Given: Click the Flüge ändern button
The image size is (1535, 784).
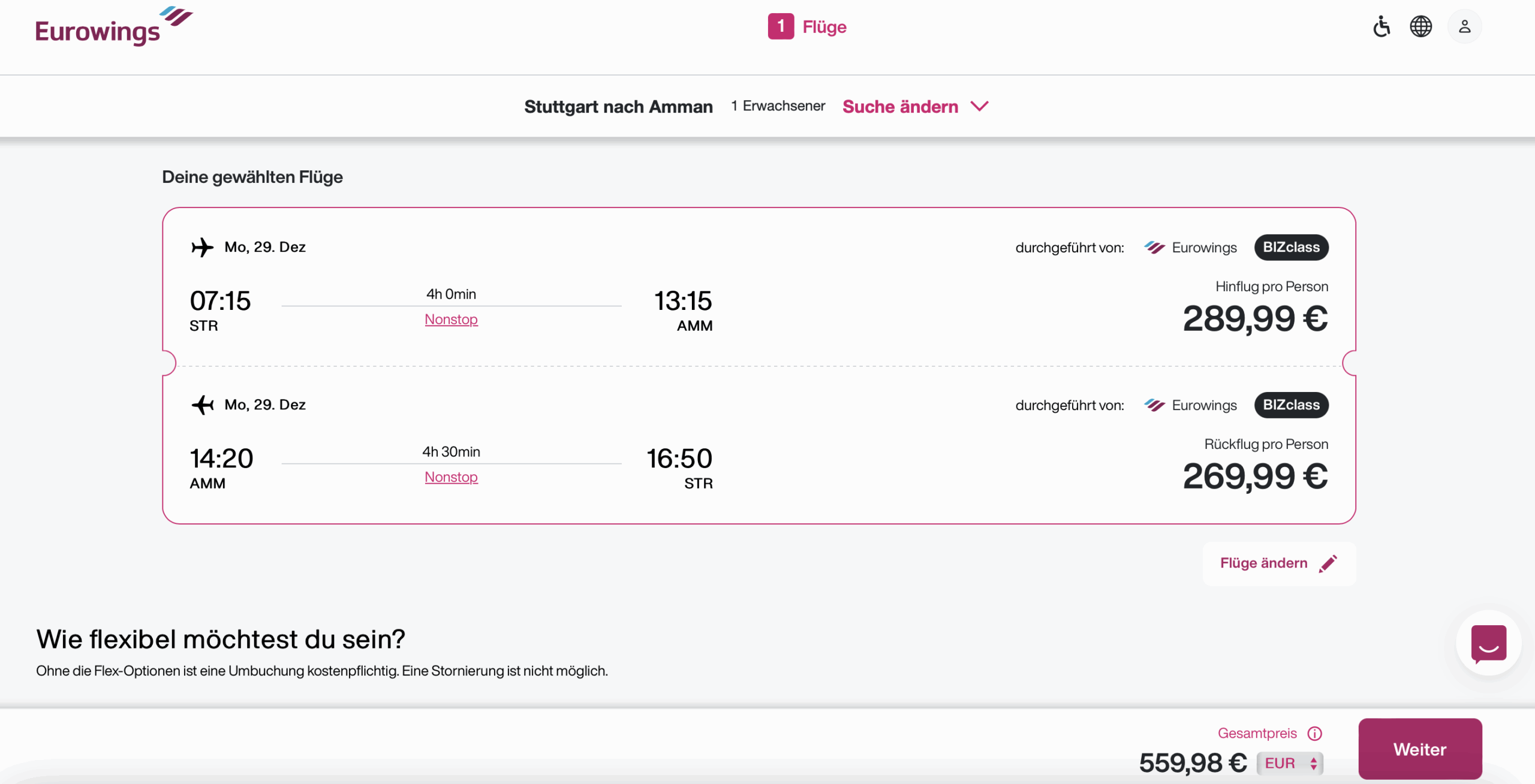Looking at the screenshot, I should click(1264, 563).
